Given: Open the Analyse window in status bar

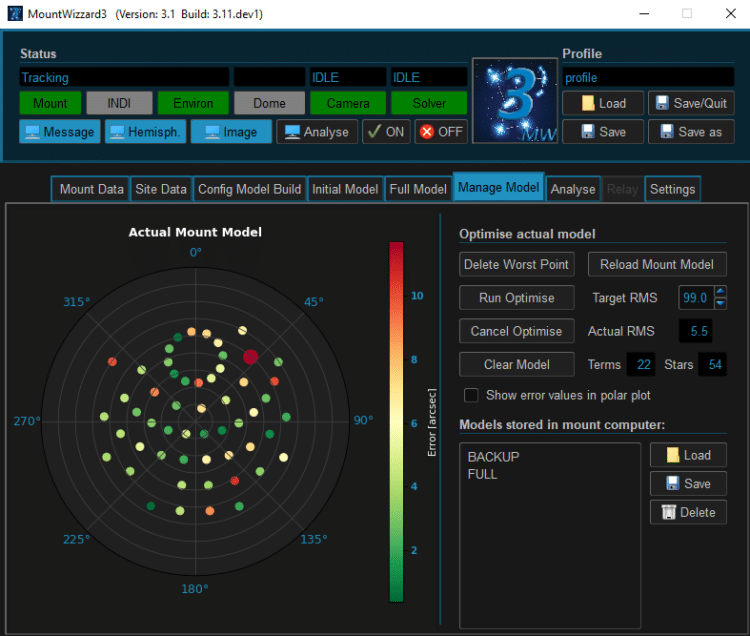Looking at the screenshot, I should click(x=317, y=132).
